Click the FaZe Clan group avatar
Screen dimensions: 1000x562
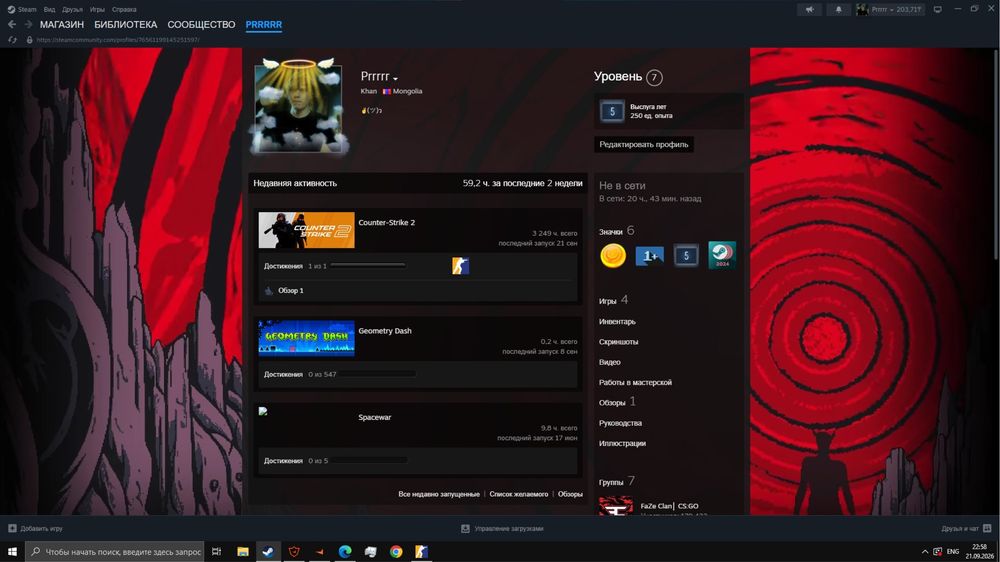coord(615,506)
